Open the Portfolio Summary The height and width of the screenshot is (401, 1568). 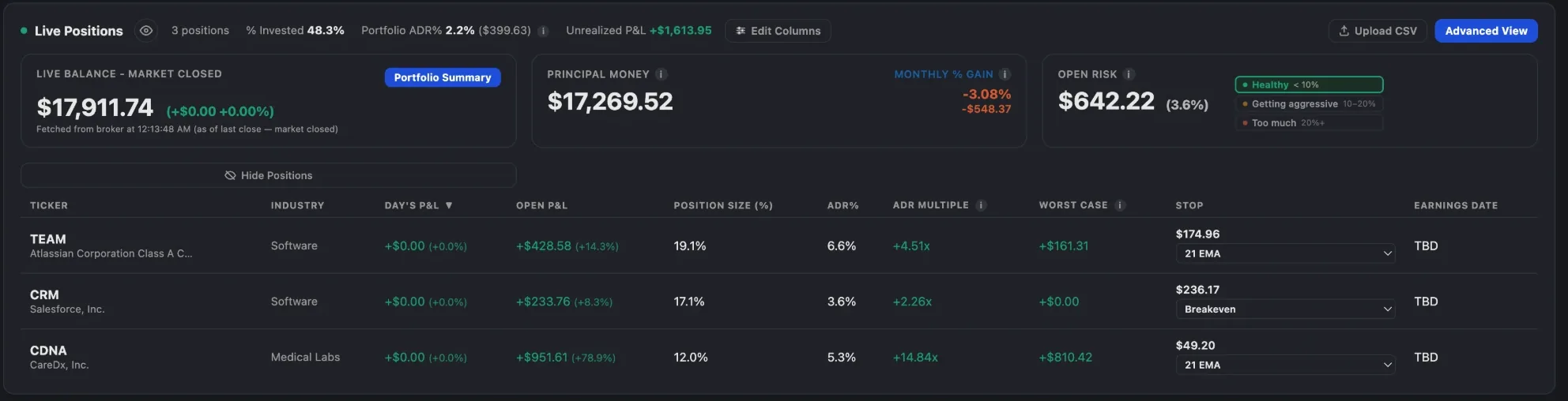pos(443,77)
